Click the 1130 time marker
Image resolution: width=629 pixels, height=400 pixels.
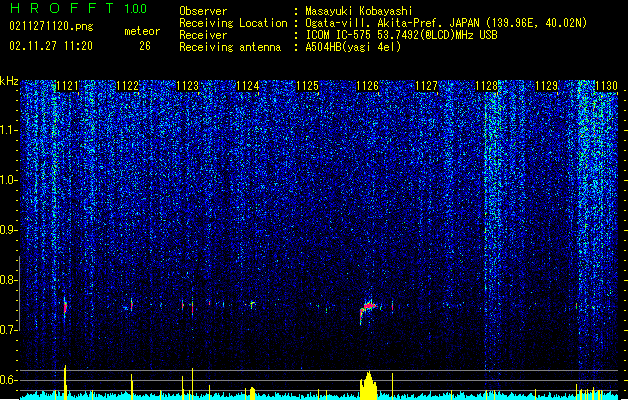click(x=606, y=86)
